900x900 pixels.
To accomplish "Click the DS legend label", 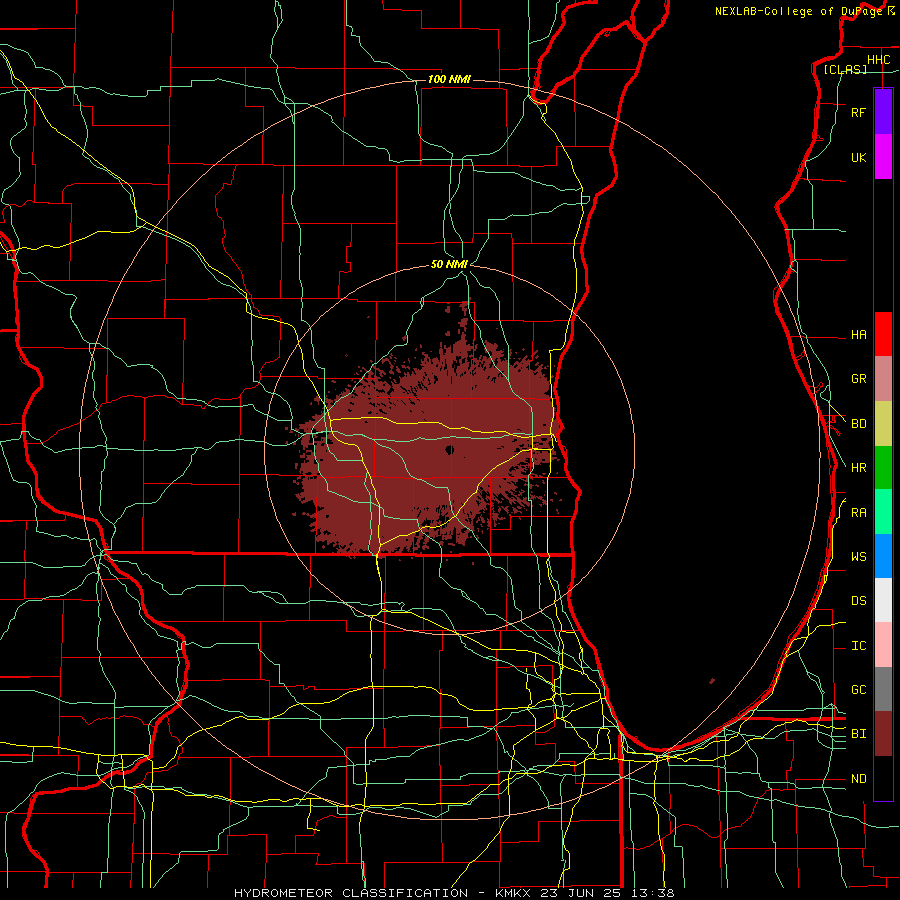I will coord(858,601).
